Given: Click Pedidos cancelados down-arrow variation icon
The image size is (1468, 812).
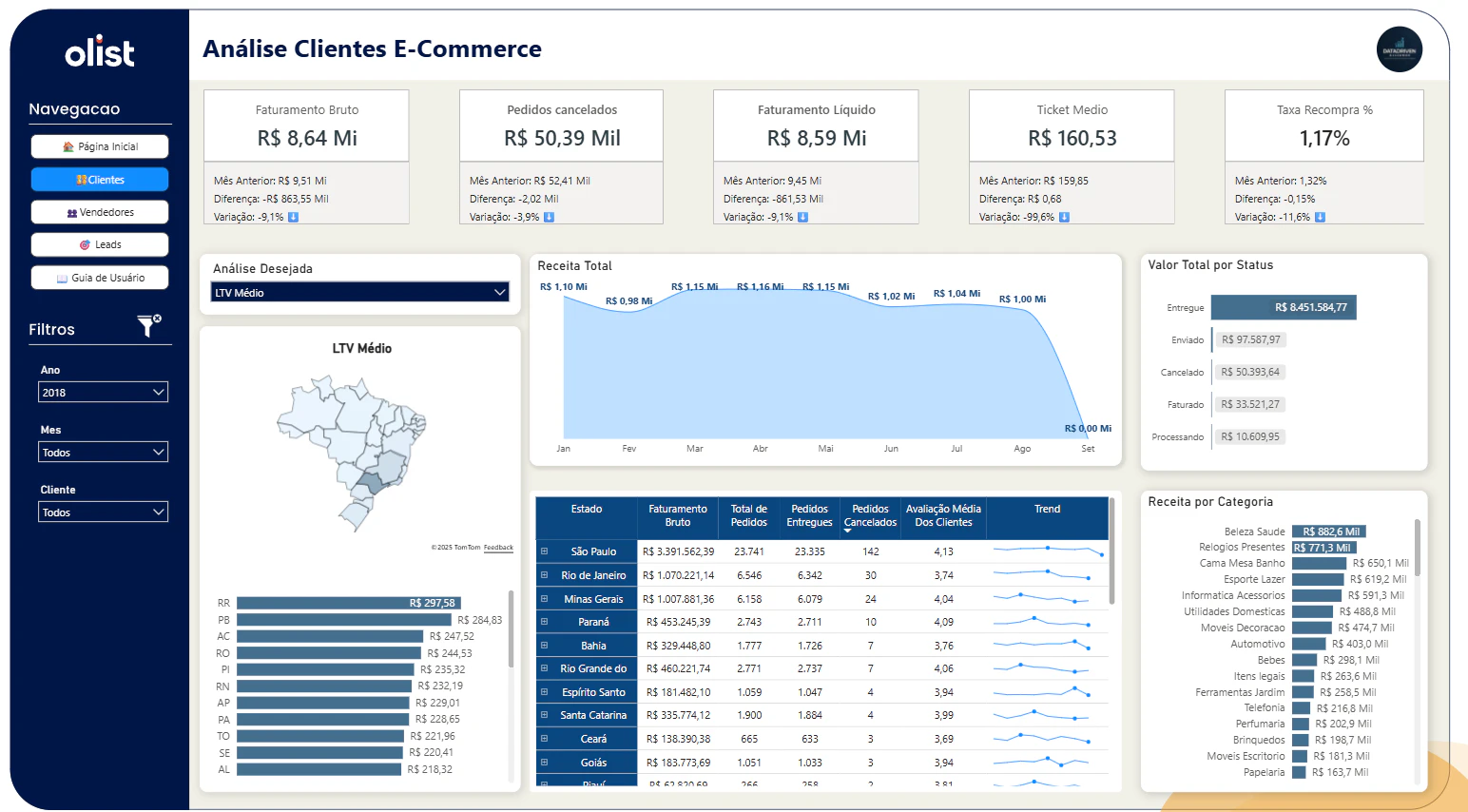Looking at the screenshot, I should (x=549, y=217).
